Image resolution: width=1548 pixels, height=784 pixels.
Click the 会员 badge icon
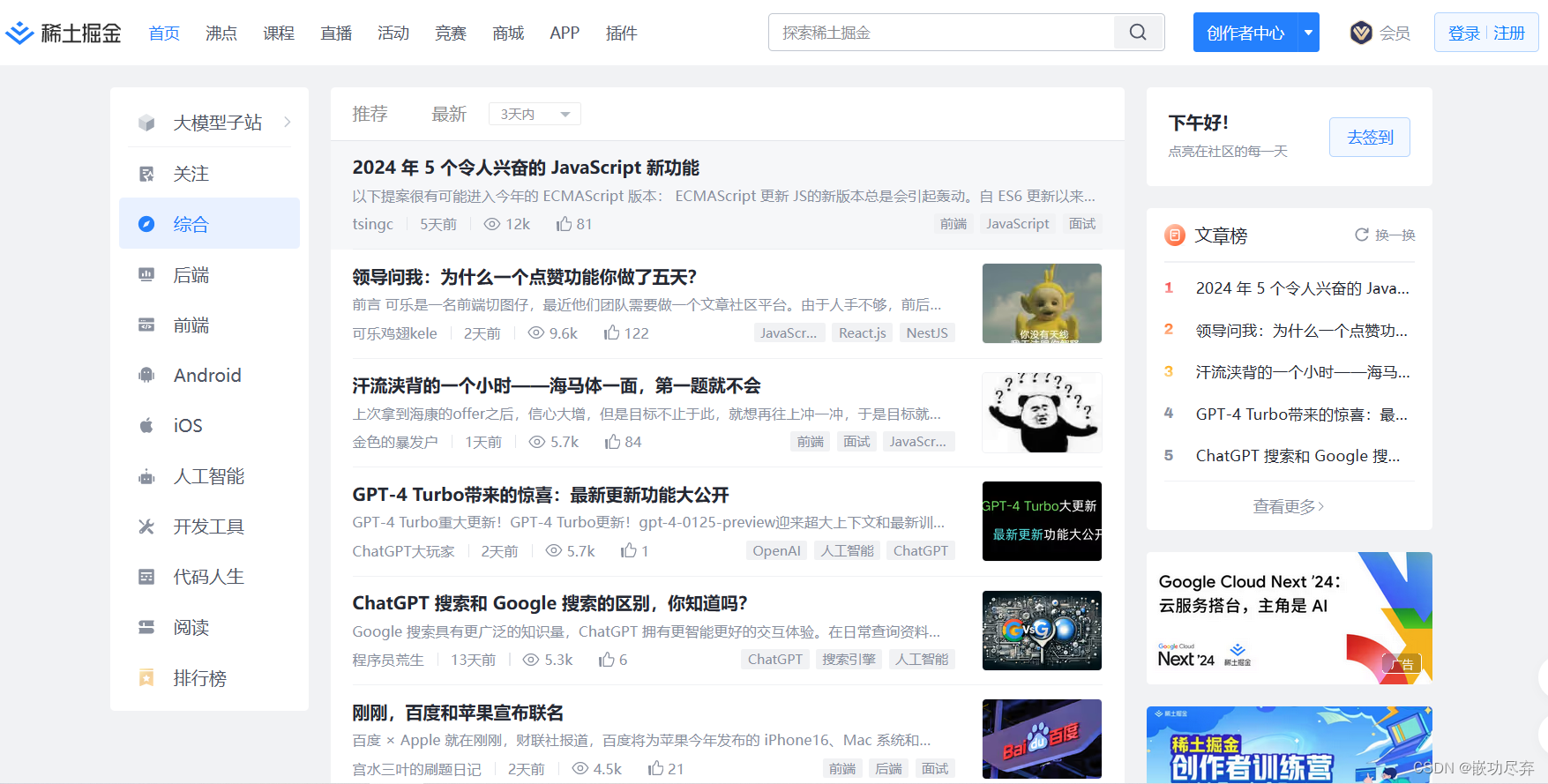[1361, 33]
